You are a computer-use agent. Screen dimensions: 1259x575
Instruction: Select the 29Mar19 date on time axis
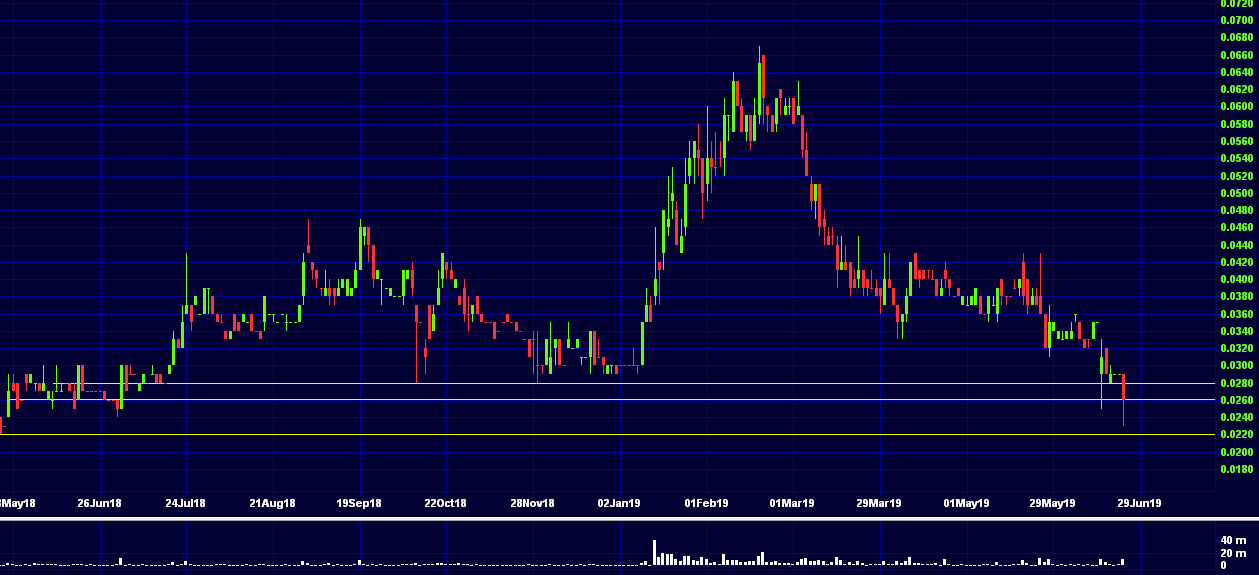(879, 503)
